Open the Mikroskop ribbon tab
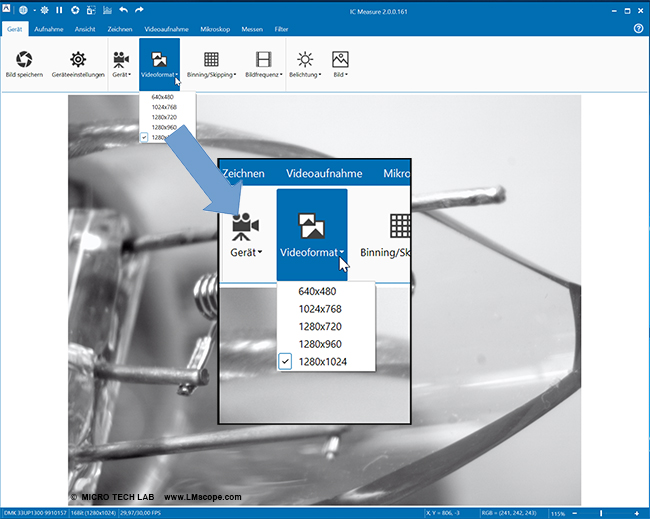 click(218, 30)
